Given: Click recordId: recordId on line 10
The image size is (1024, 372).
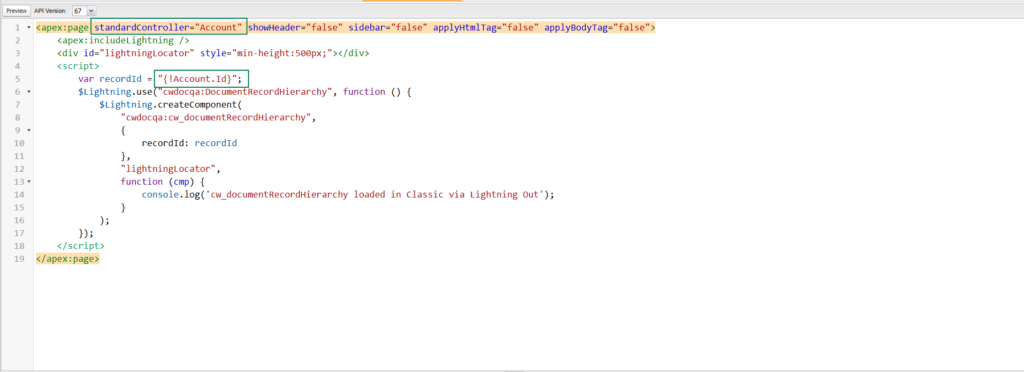Looking at the screenshot, I should click(189, 143).
